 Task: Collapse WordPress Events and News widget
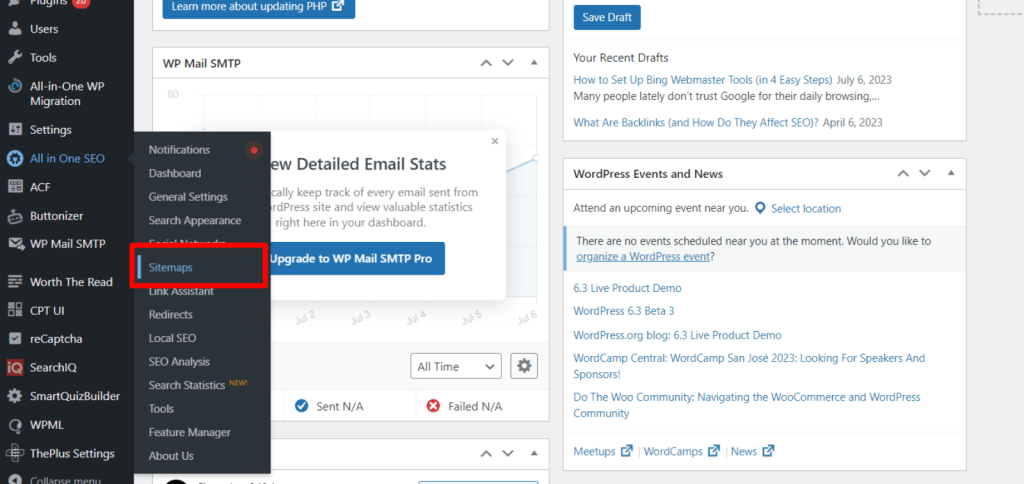(x=951, y=173)
